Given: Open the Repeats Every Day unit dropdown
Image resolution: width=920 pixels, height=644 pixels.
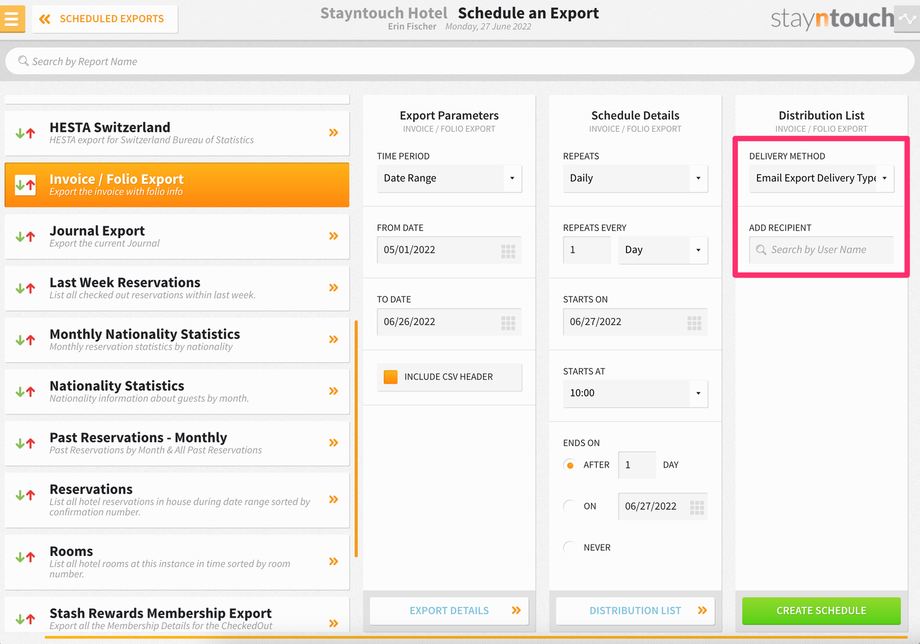Looking at the screenshot, I should pos(663,250).
